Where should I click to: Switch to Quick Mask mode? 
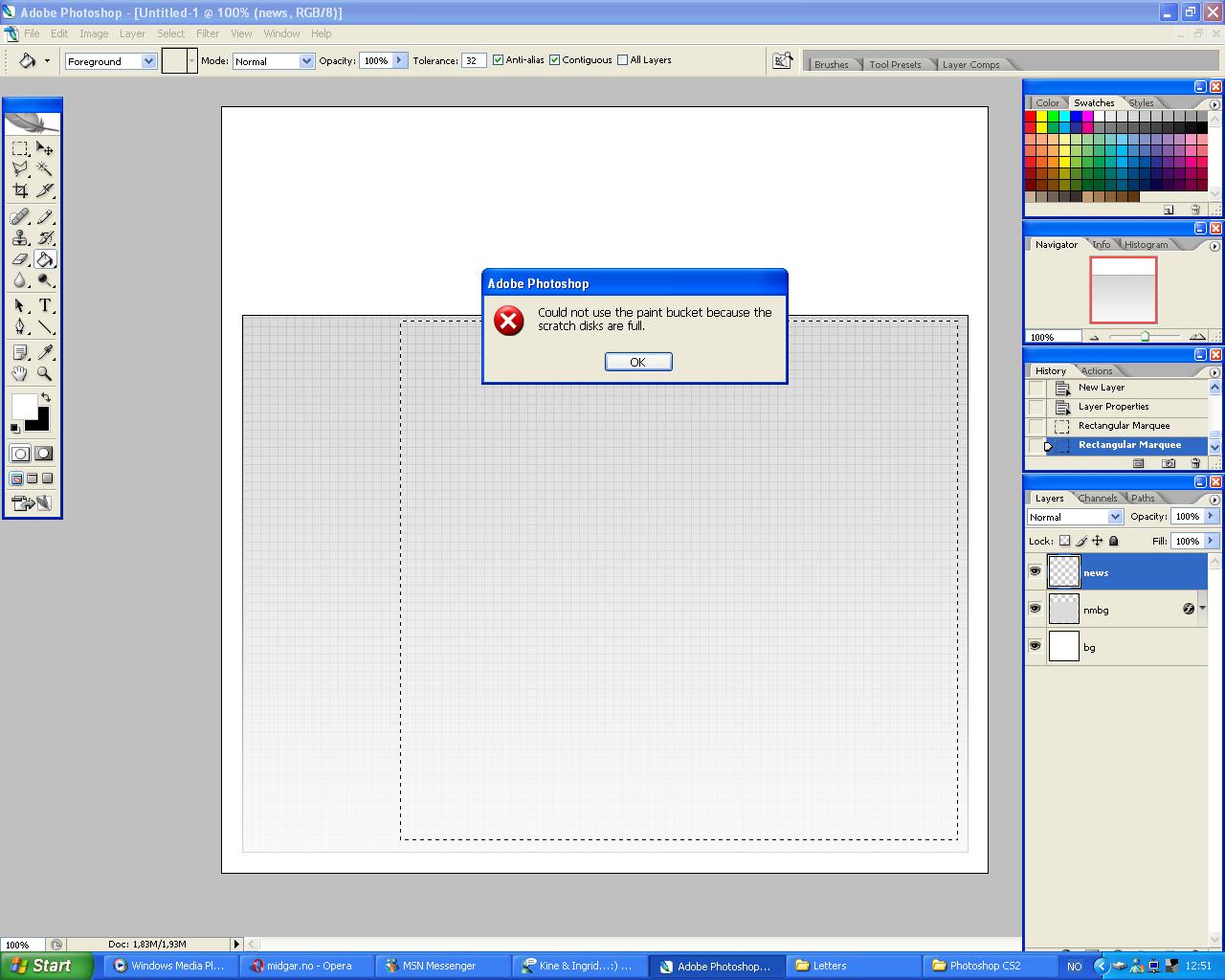(44, 454)
